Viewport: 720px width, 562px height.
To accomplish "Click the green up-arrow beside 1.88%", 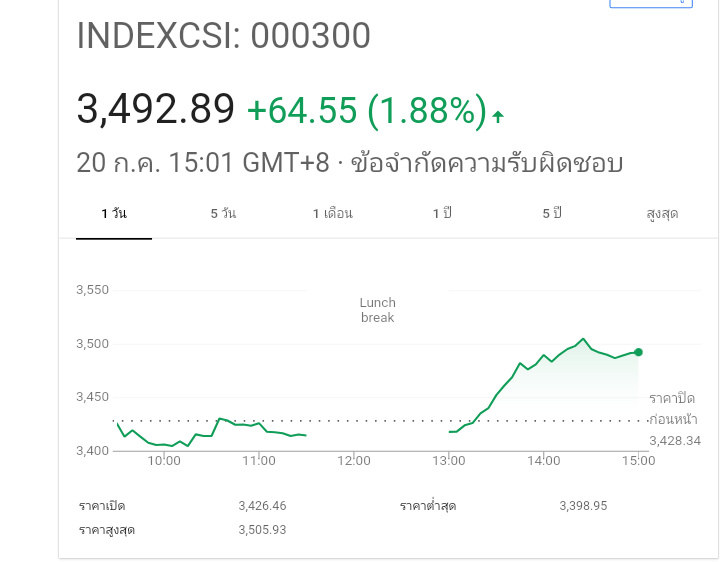I will [x=498, y=116].
